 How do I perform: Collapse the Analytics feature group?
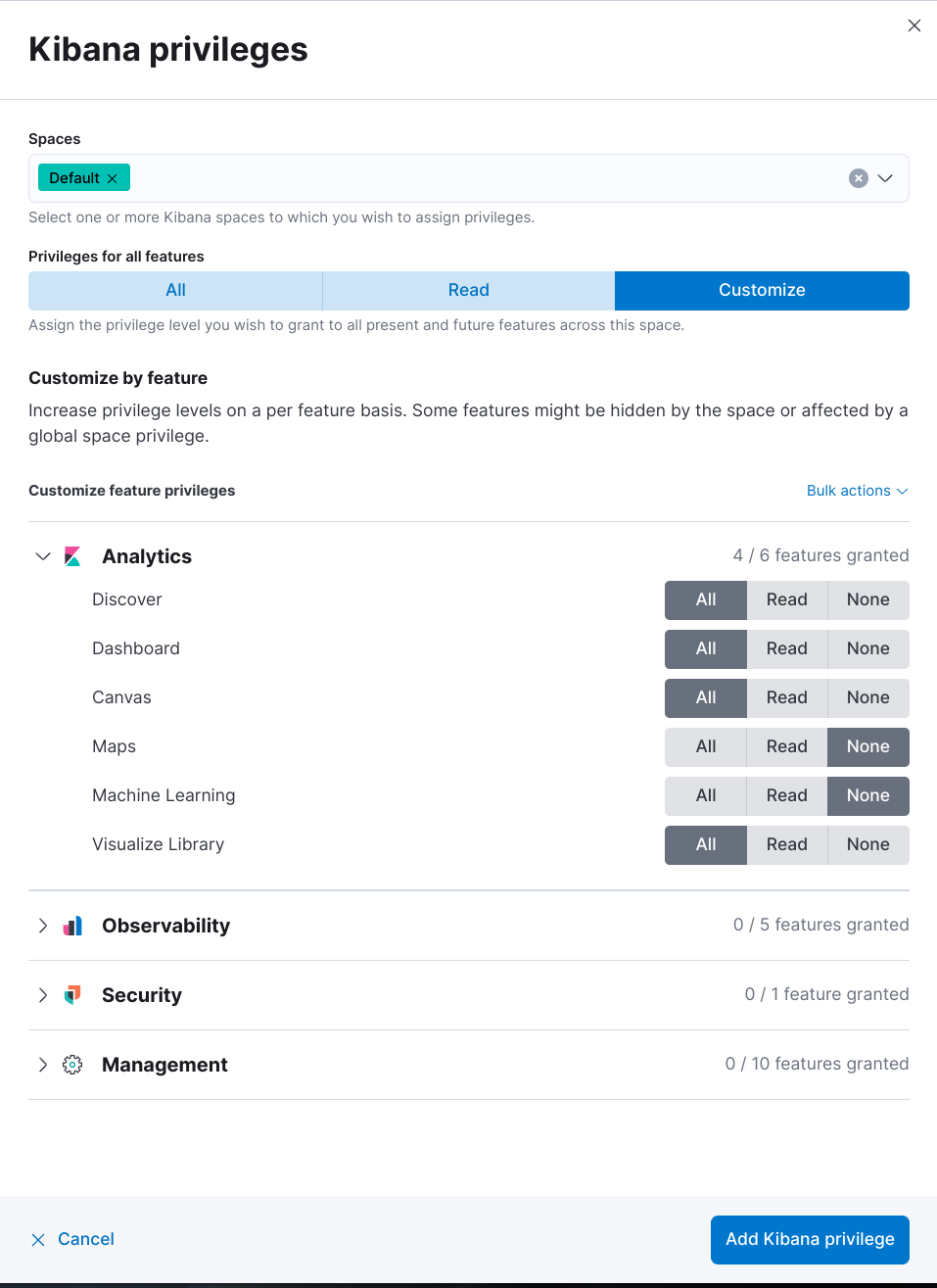[43, 555]
